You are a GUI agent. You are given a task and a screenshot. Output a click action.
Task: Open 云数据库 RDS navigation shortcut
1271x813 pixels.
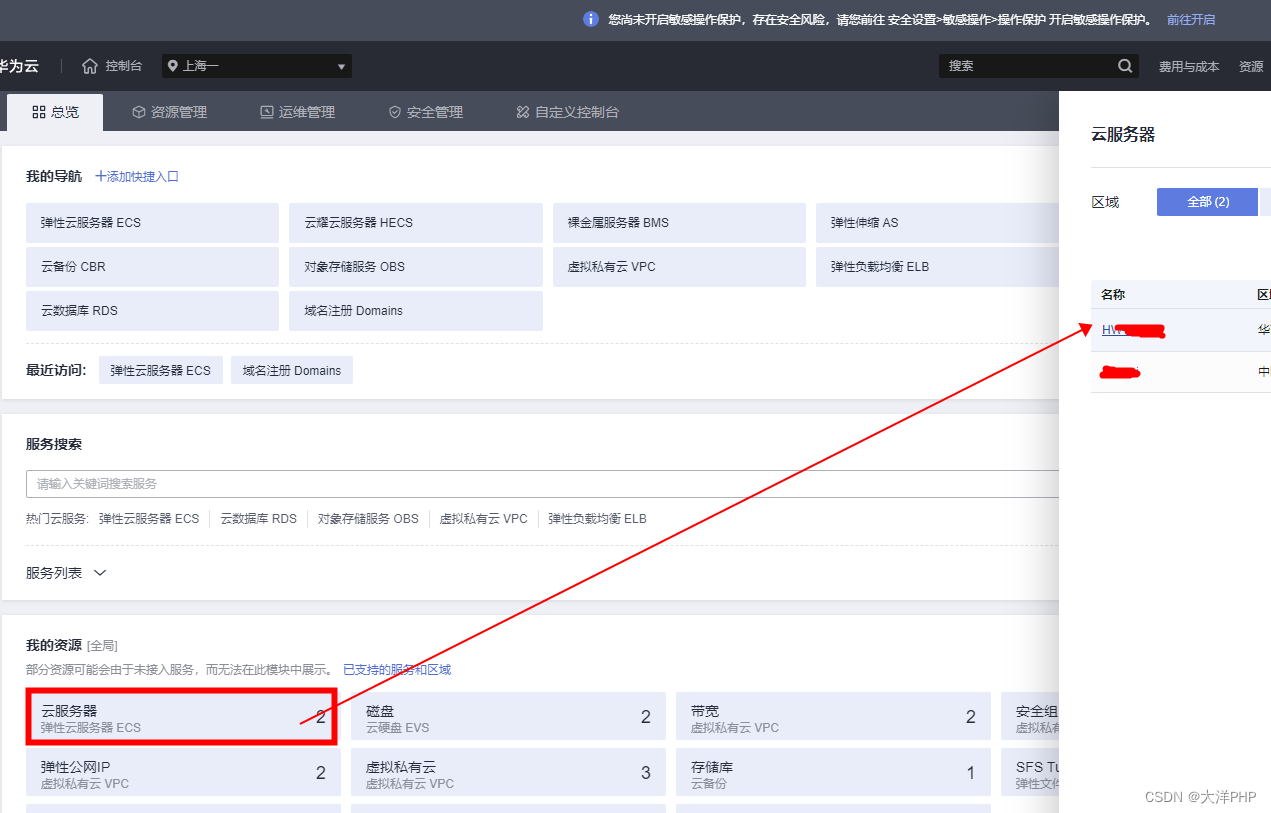tap(152, 311)
